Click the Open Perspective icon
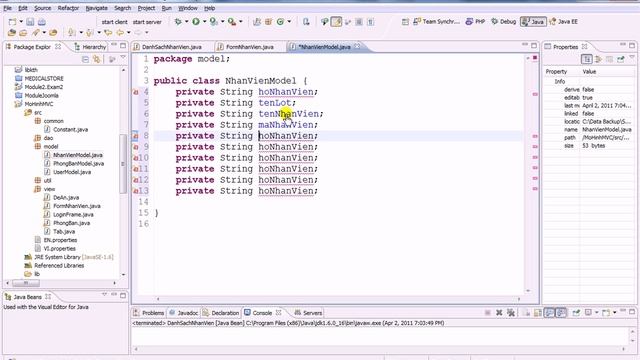This screenshot has height=360, width=640. [405, 22]
